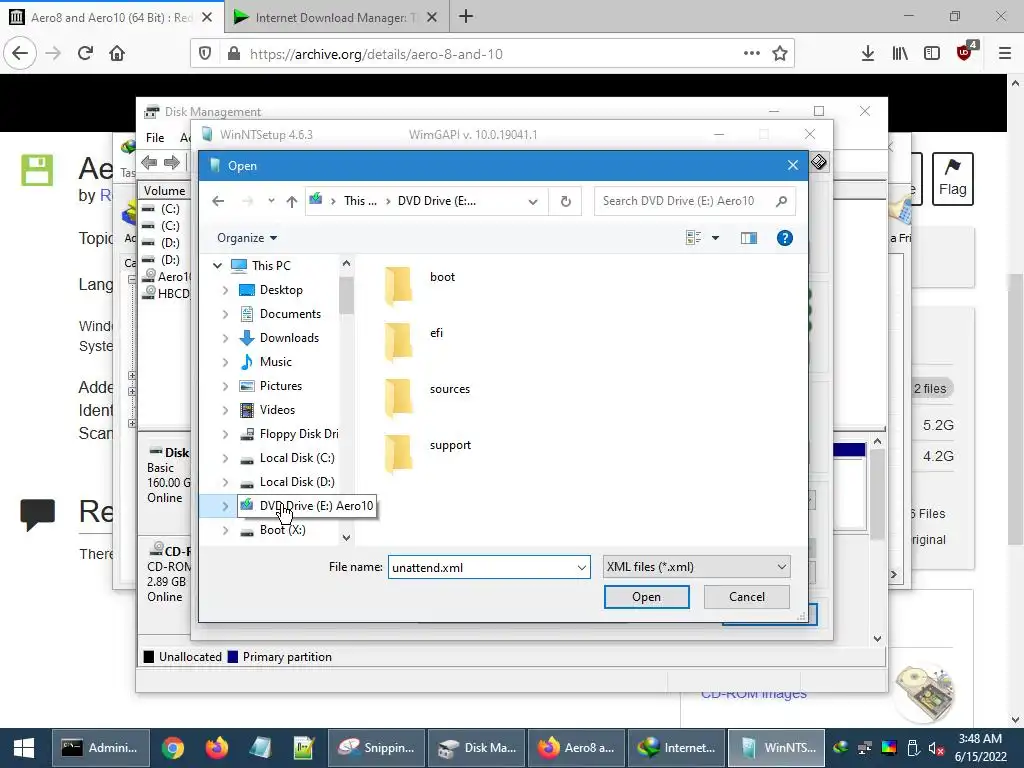Open Snipping Tool from taskbar
The image size is (1024, 768).
pyautogui.click(x=376, y=748)
